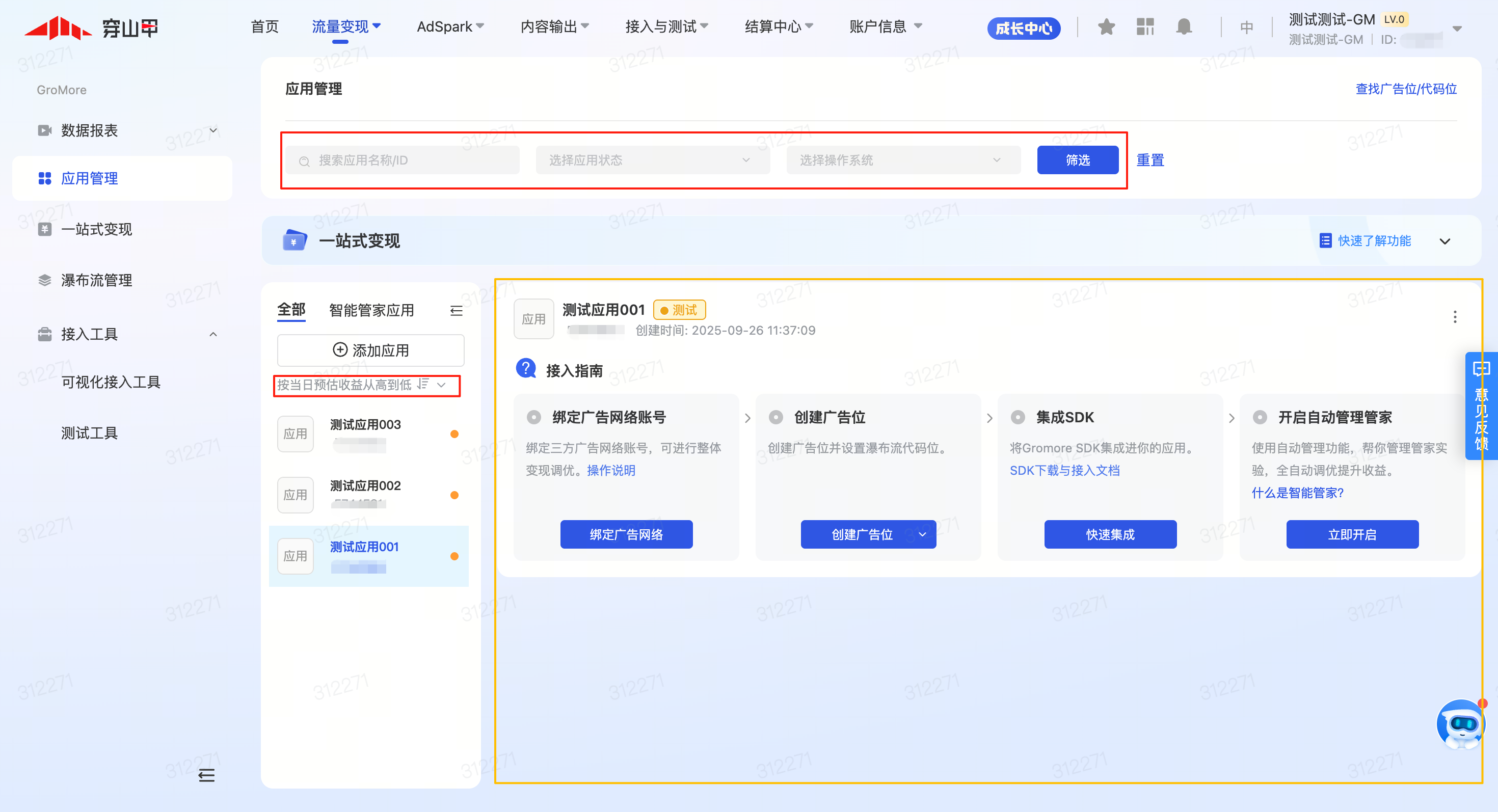Switch to the 智能管家应用 tab
This screenshot has width=1498, height=812.
tap(371, 310)
